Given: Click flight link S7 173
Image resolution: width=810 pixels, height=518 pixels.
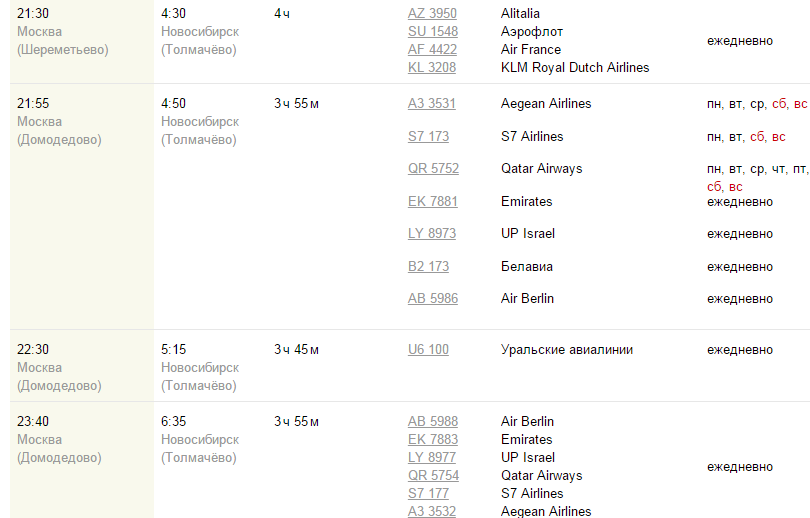Looking at the screenshot, I should coord(428,137).
